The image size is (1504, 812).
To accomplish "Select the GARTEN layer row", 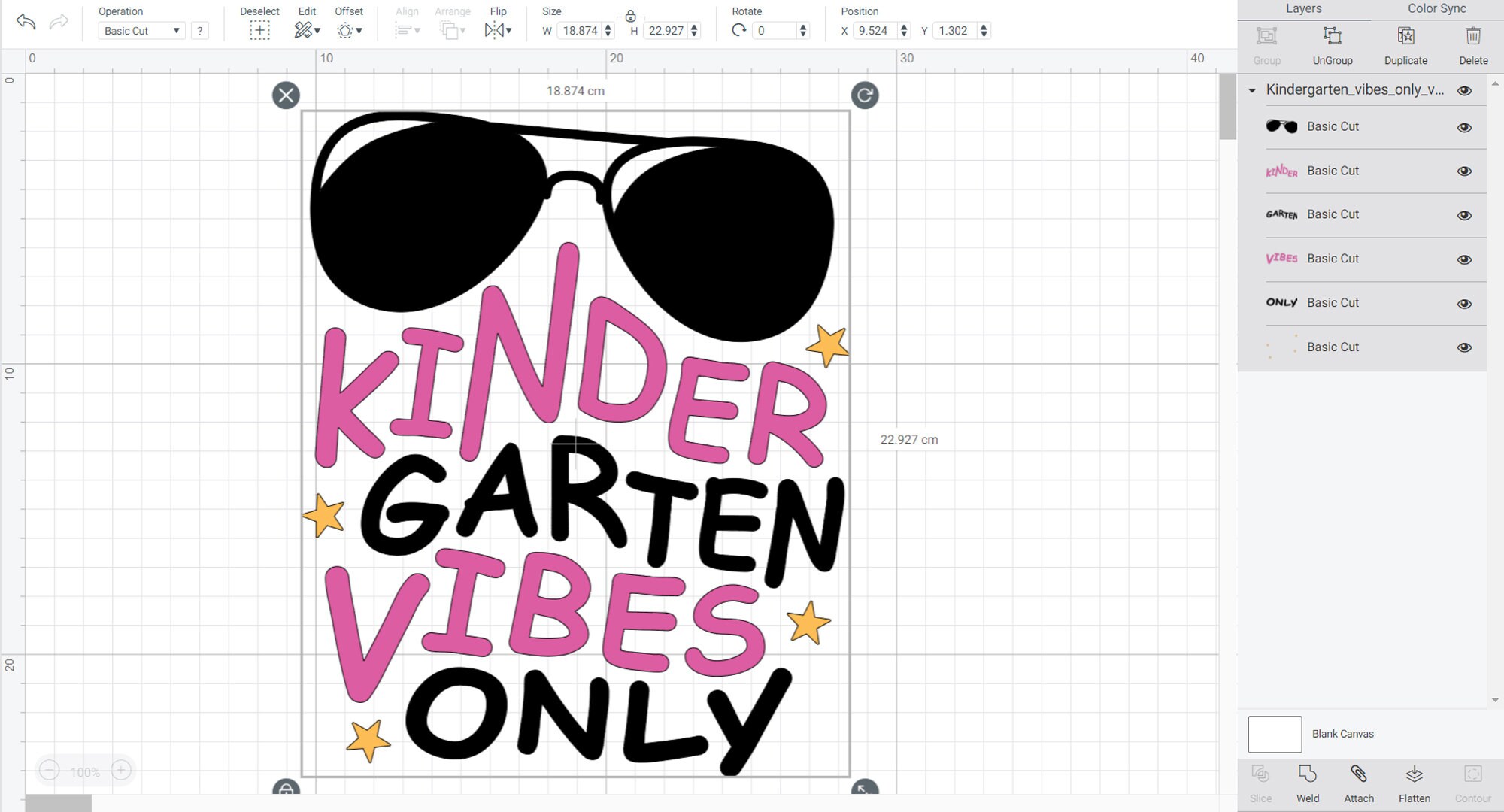I will 1362,215.
